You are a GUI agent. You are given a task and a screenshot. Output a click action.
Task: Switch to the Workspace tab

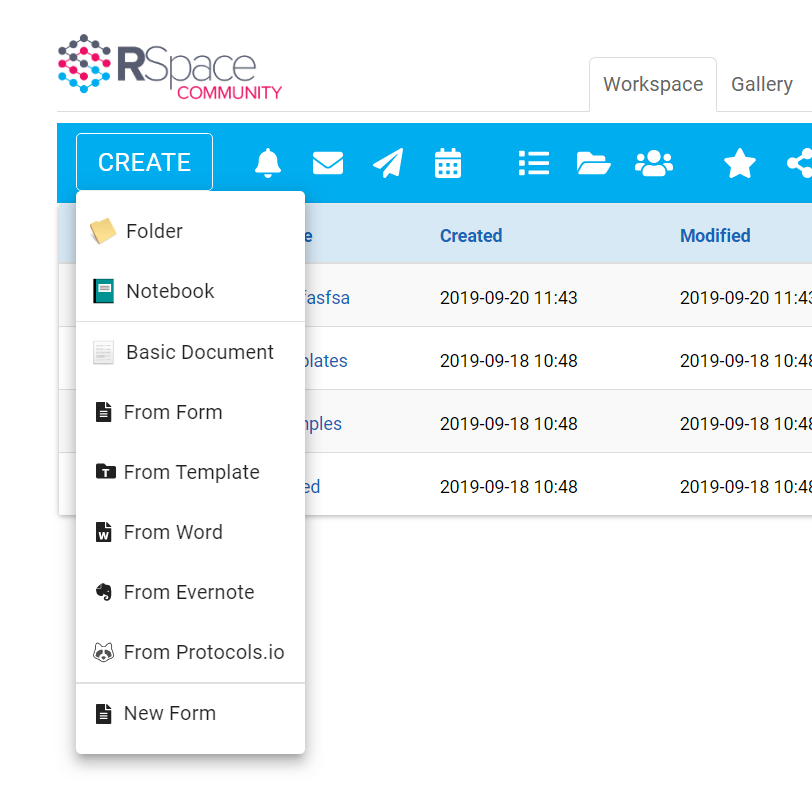click(653, 84)
